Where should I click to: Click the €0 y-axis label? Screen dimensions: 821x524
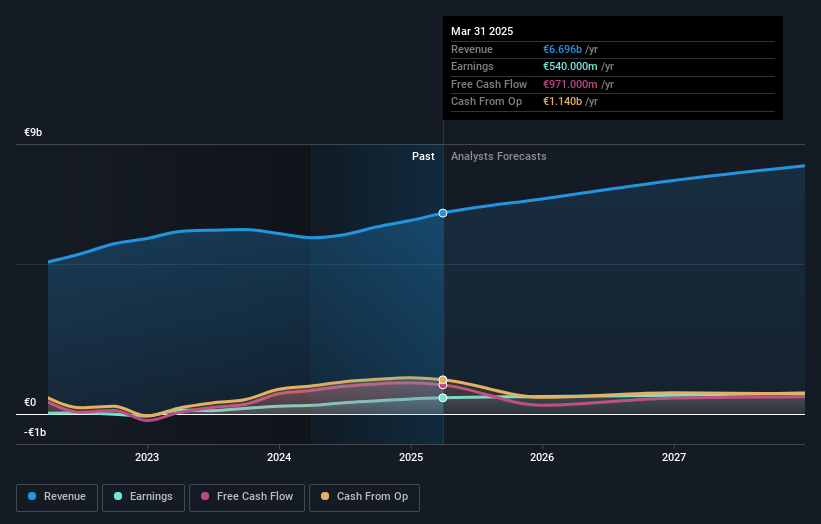(30, 402)
